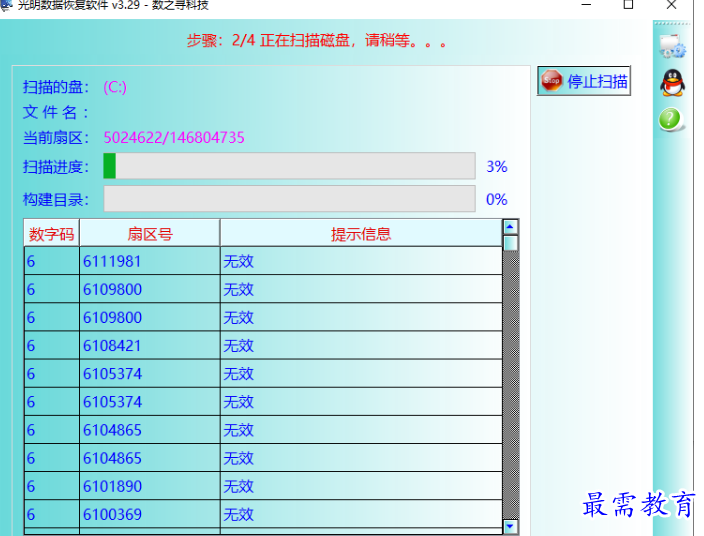The image size is (704, 536).
Task: Open the QQ penguin contact icon
Action: coord(672,83)
